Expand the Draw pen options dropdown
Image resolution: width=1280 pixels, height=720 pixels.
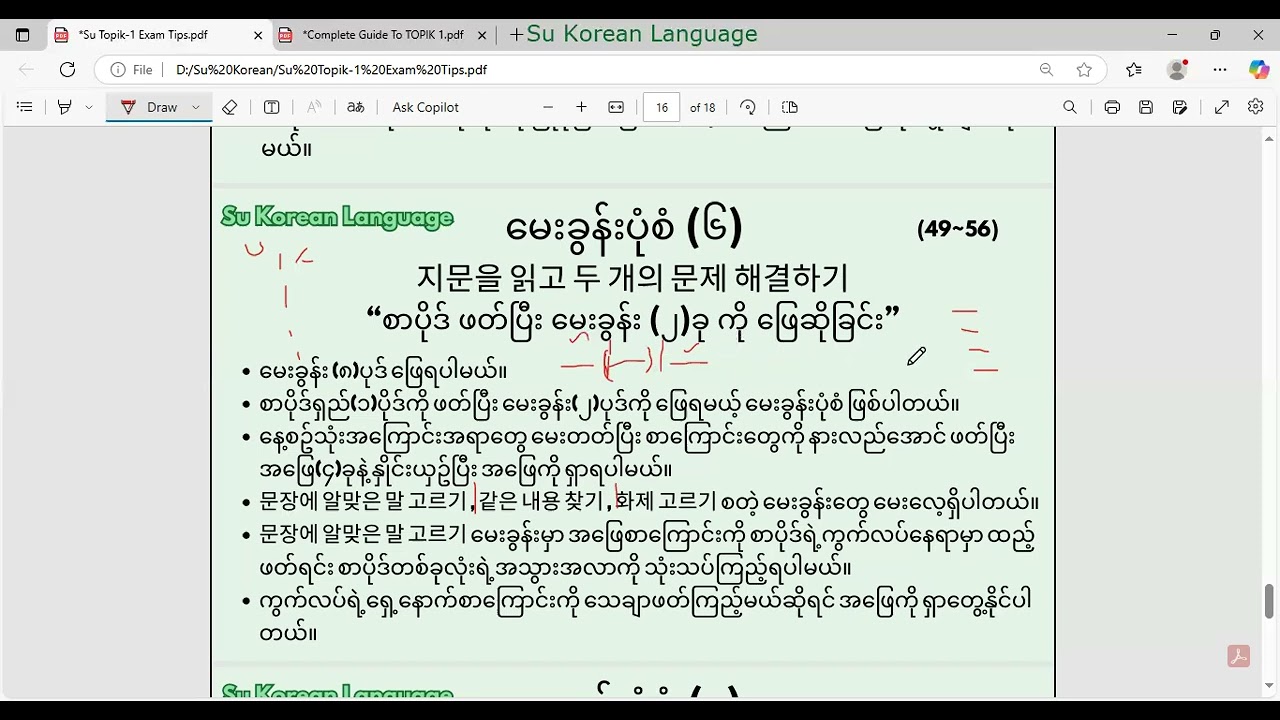coord(196,107)
